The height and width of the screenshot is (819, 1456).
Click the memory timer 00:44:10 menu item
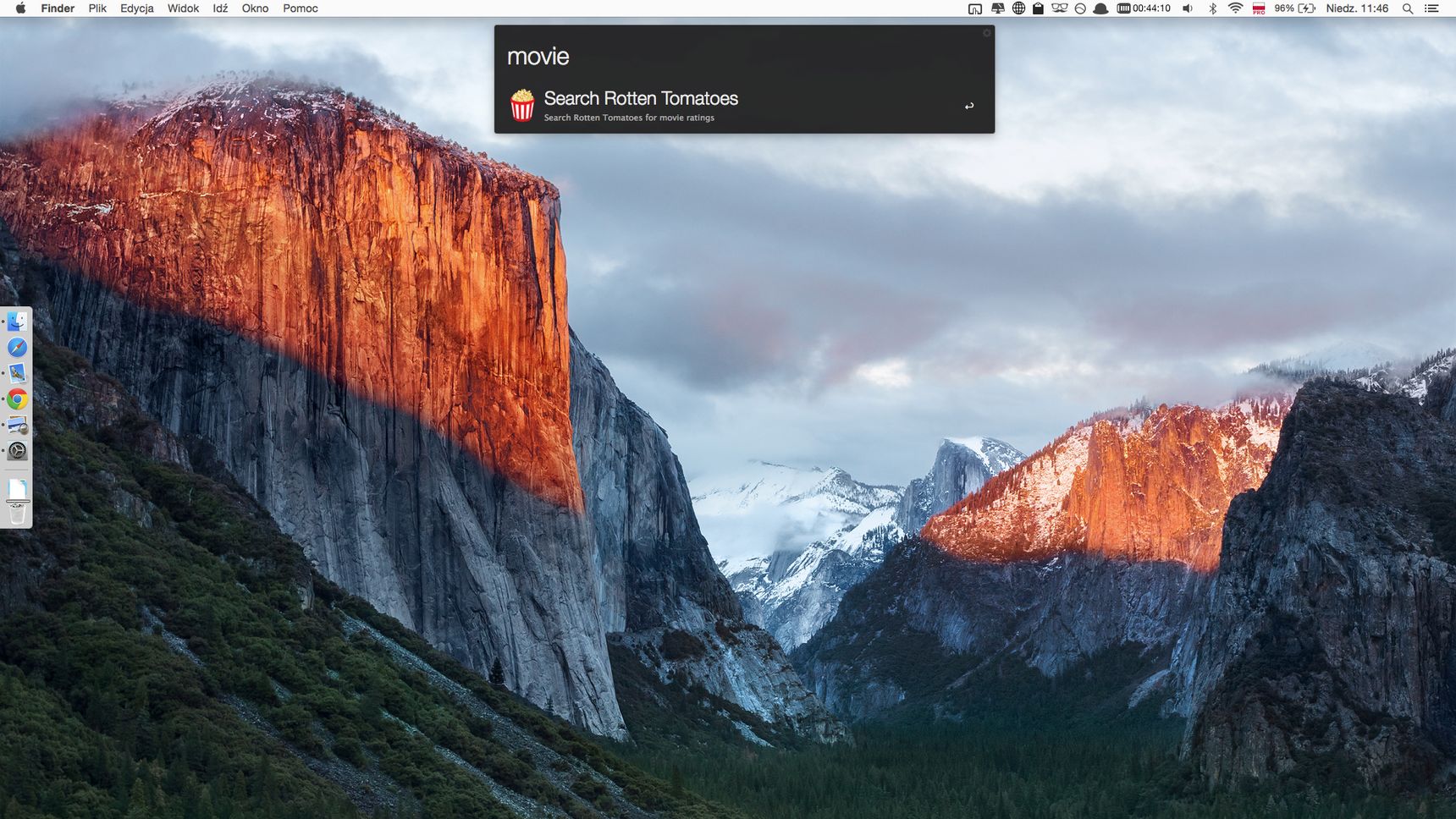tap(1144, 8)
